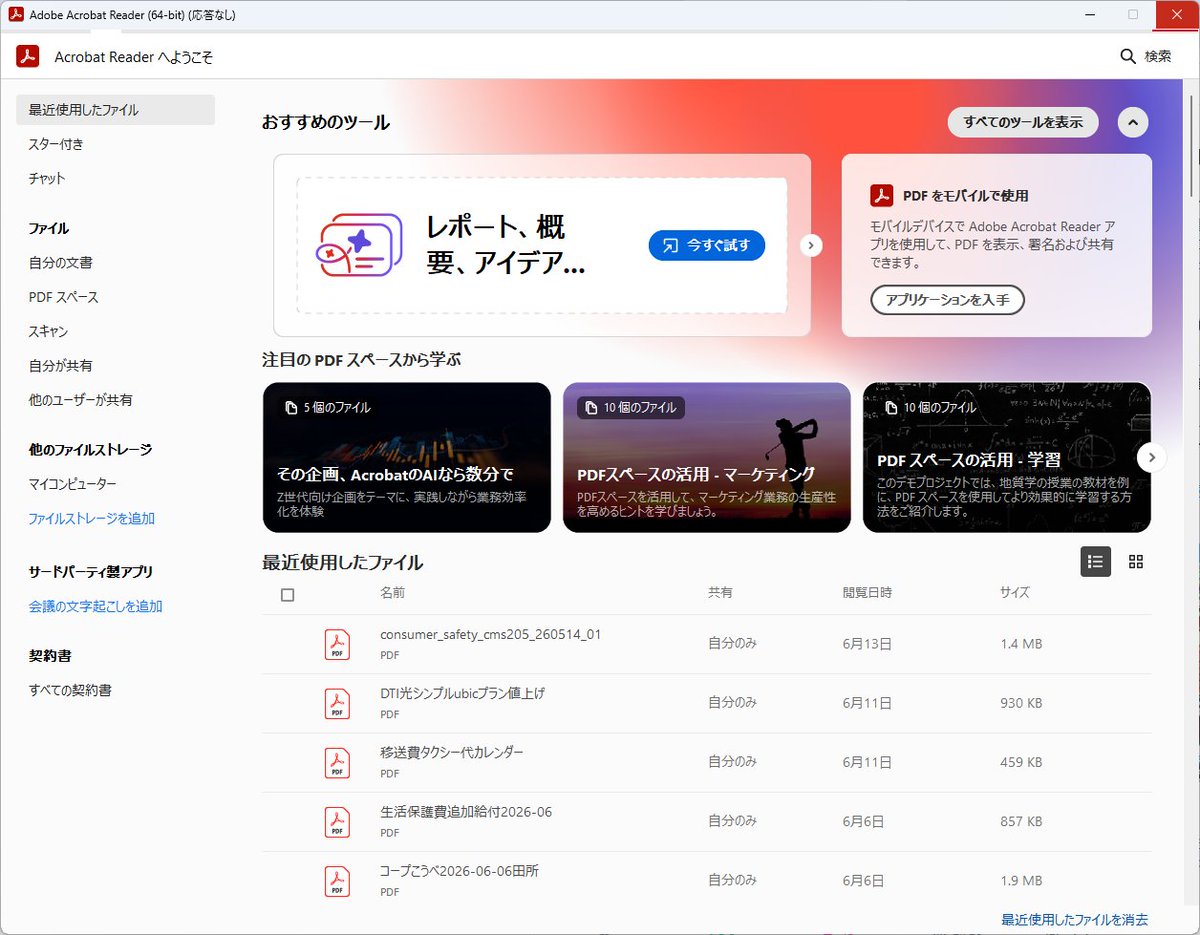Click すべてのツールを表示 button
Viewport: 1200px width, 935px height.
pyautogui.click(x=1023, y=122)
